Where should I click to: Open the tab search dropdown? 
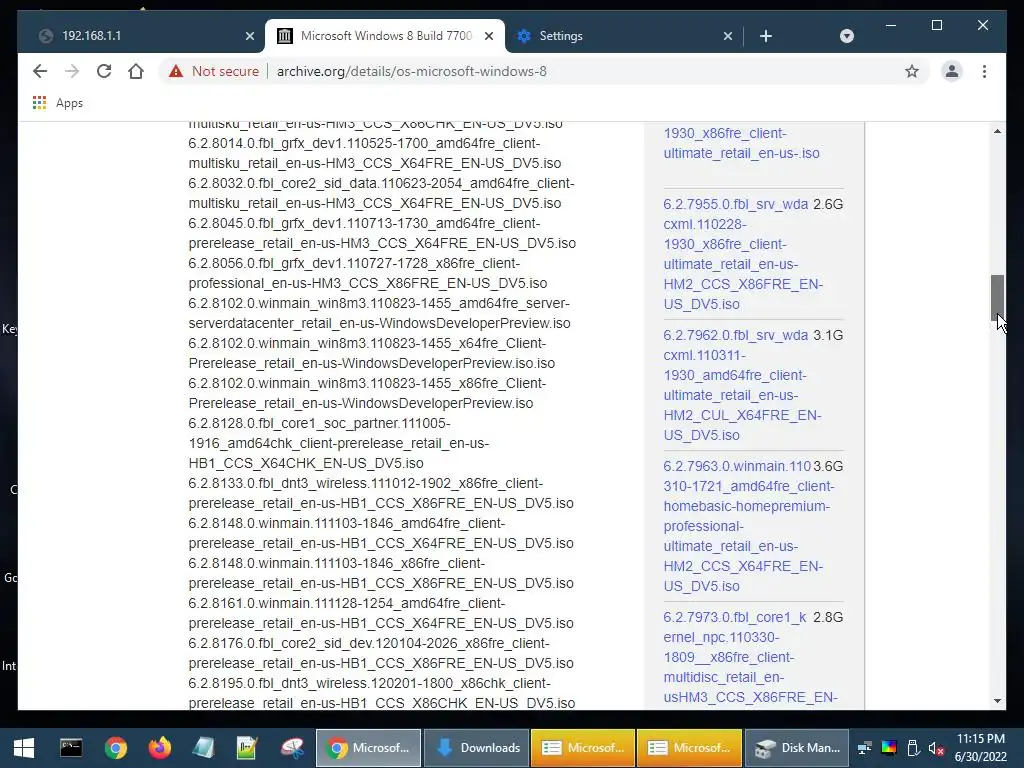coord(846,36)
